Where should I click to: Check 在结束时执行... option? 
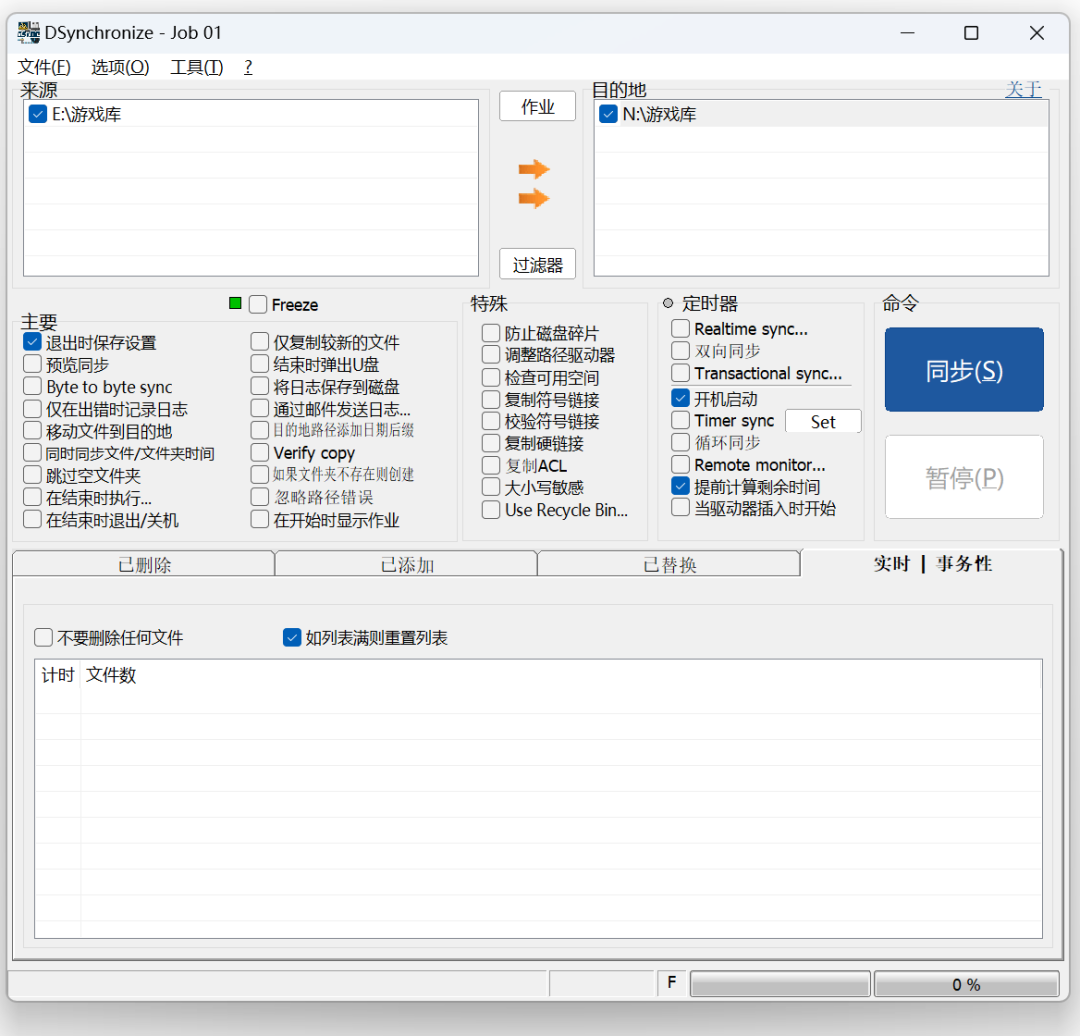pos(32,497)
